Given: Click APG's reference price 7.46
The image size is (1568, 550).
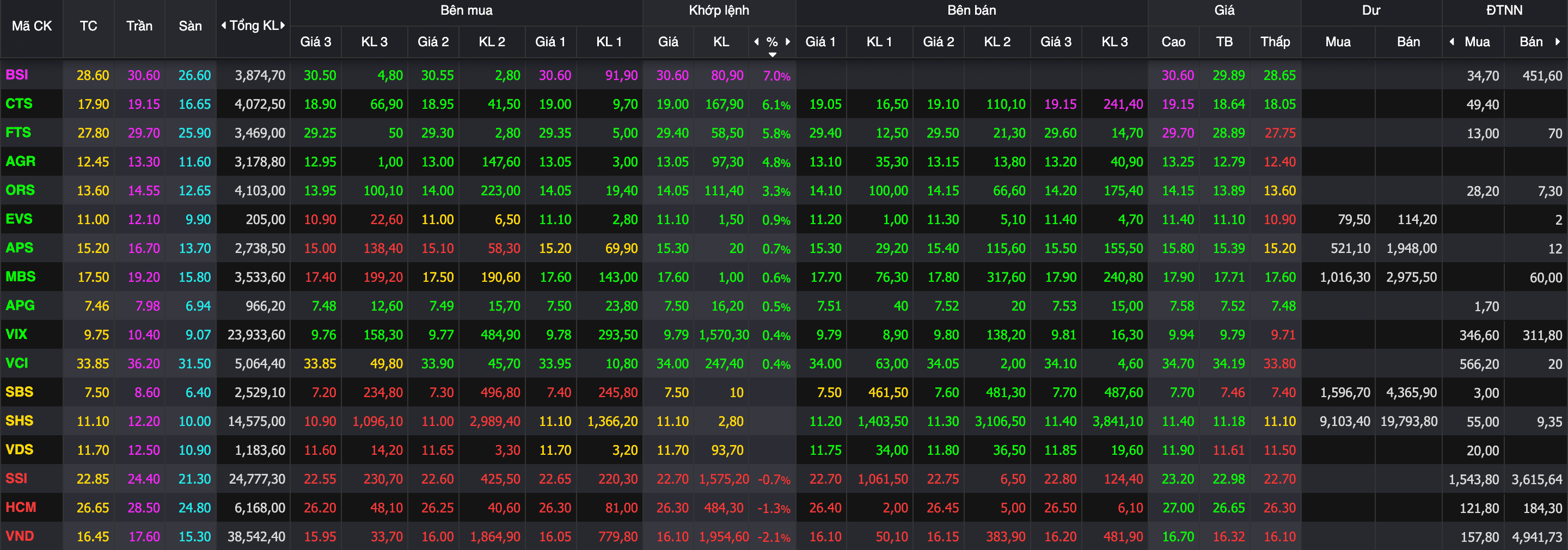Looking at the screenshot, I should pos(97,306).
